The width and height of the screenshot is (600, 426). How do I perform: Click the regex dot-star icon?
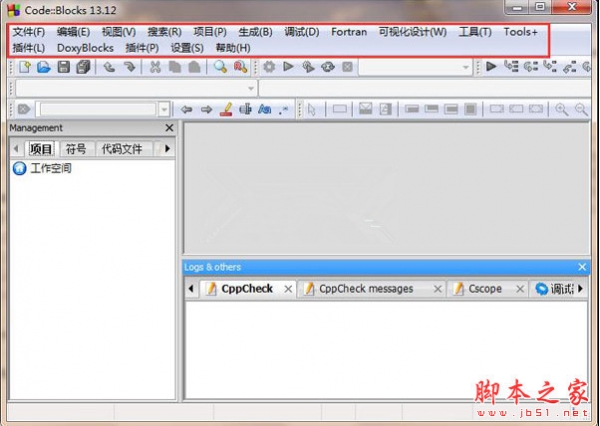284,110
